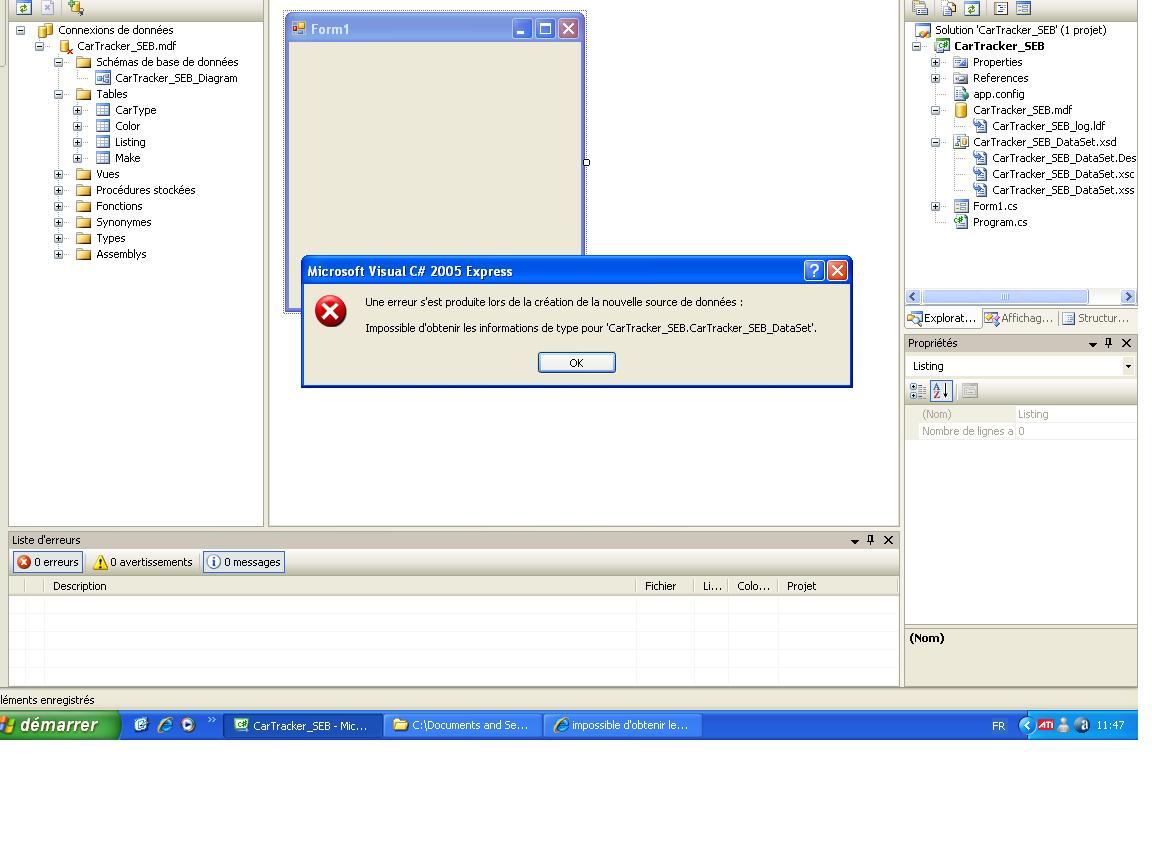
Task: Toggle the 0 messages filter button
Action: coord(244,562)
